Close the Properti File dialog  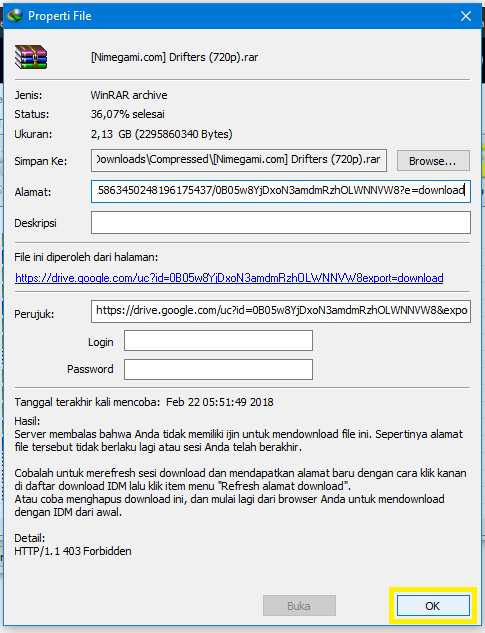click(466, 16)
